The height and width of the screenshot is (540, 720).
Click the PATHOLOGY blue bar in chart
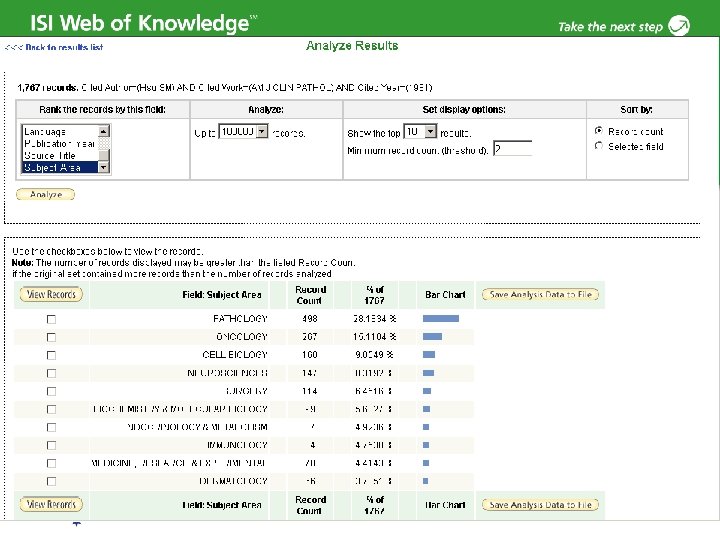[441, 318]
